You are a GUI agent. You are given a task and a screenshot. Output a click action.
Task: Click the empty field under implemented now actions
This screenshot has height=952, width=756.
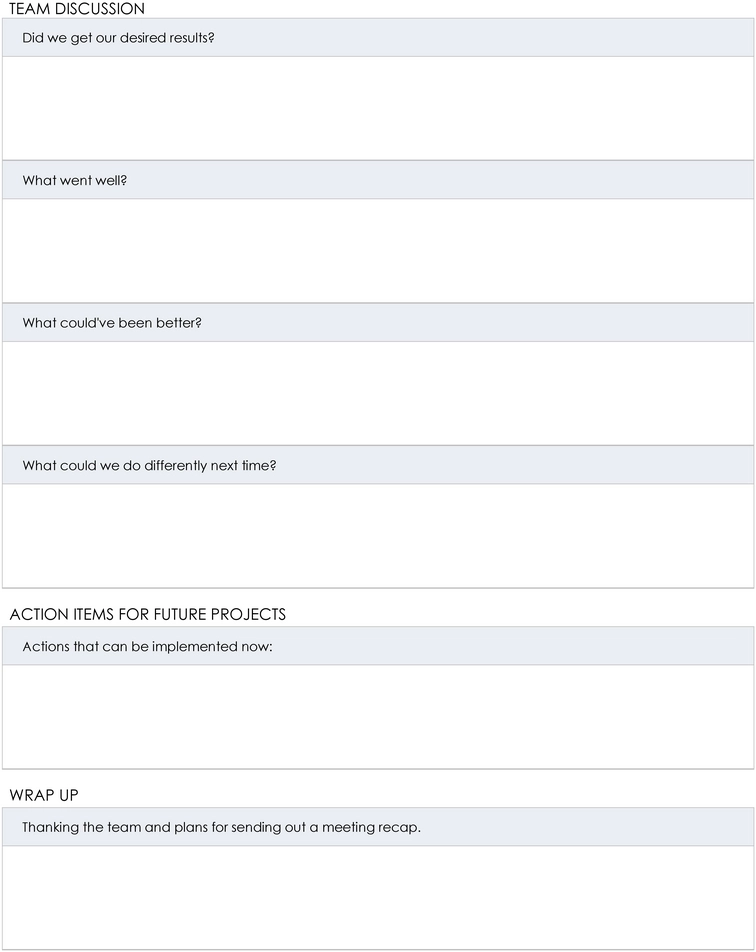tap(378, 717)
